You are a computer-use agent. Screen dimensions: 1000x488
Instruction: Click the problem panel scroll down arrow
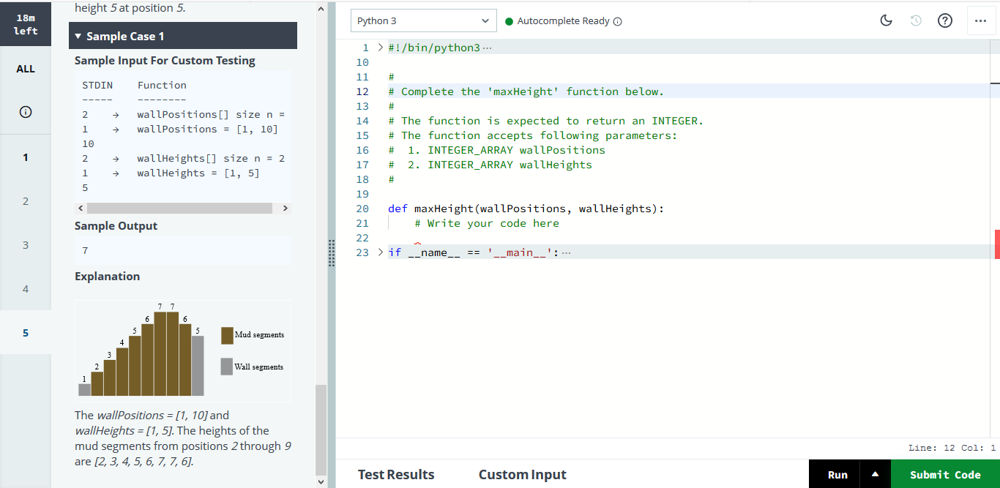[321, 482]
